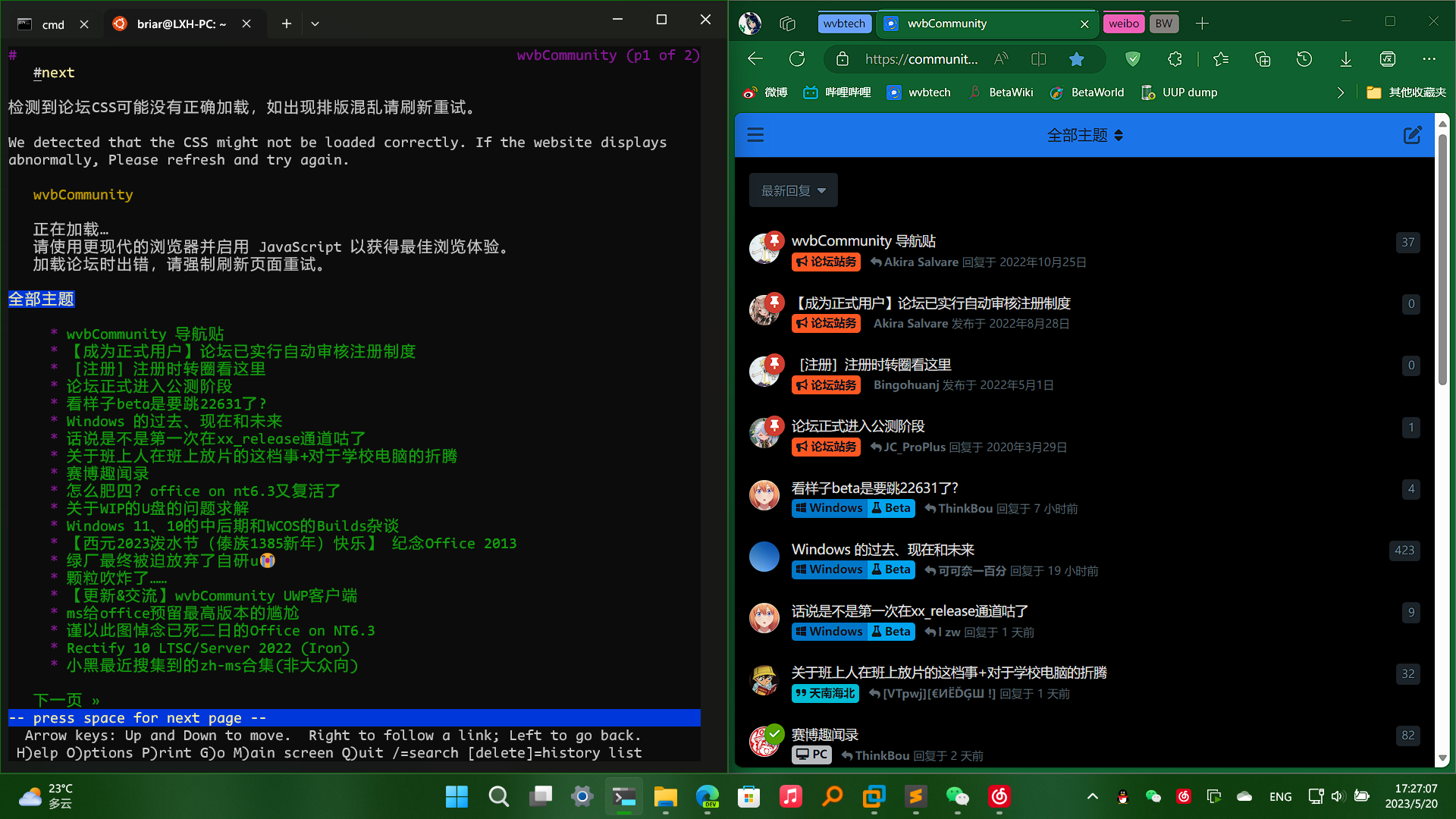Viewport: 1456px width, 819px height.
Task: Open the 哔哩哔哩 bookmark
Action: (x=837, y=93)
